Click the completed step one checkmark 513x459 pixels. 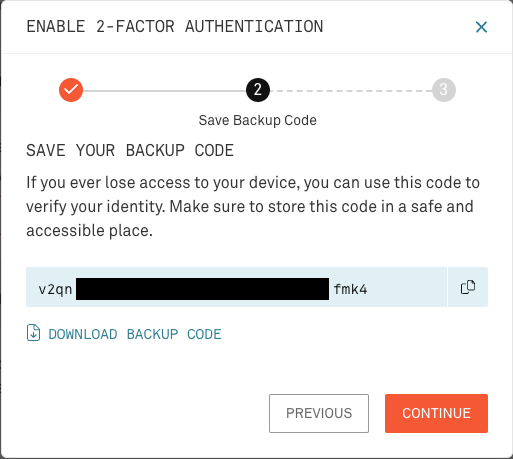(71, 90)
